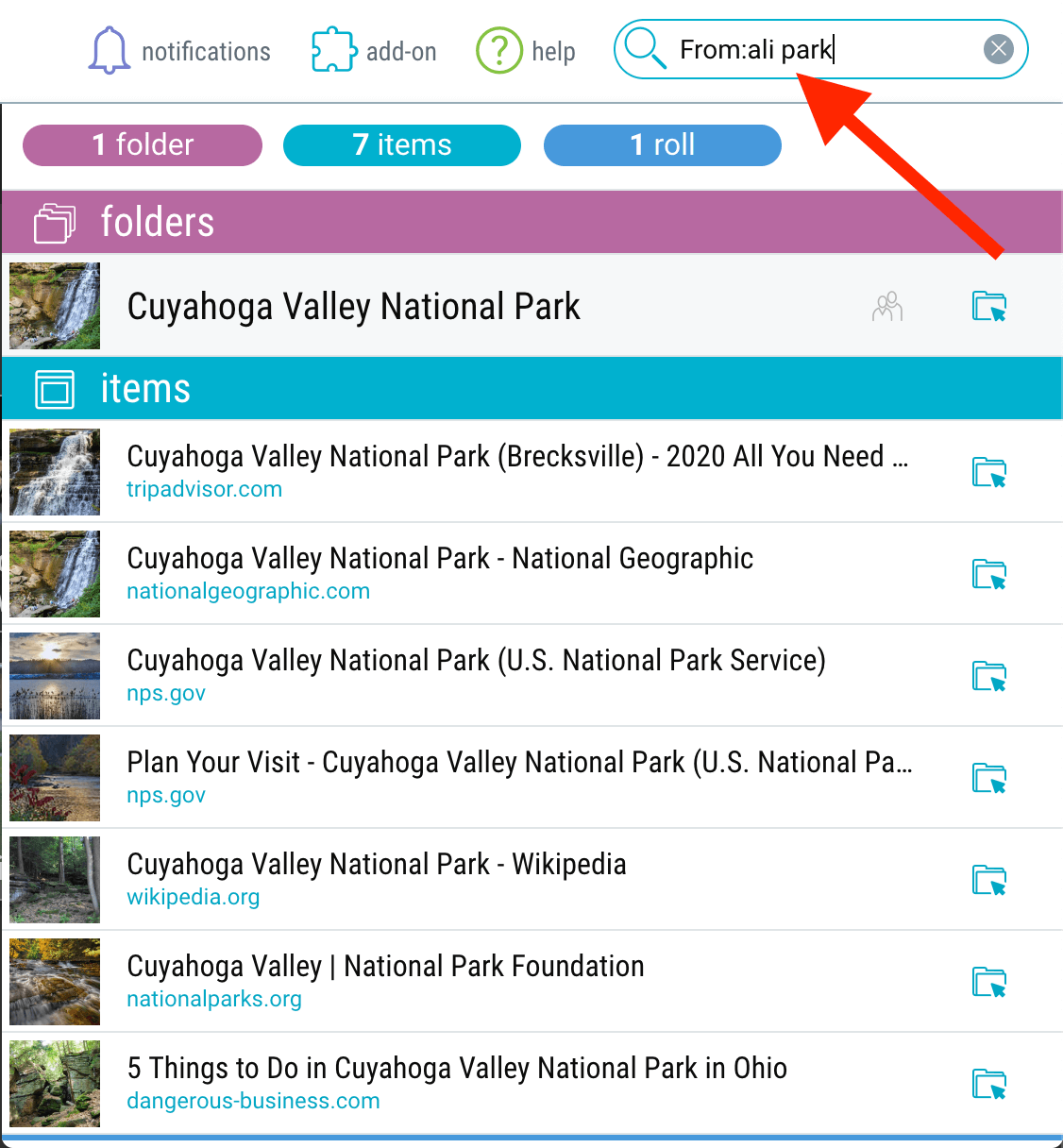
Task: Click the tripadvisor.com domain link
Action: pyautogui.click(x=205, y=490)
